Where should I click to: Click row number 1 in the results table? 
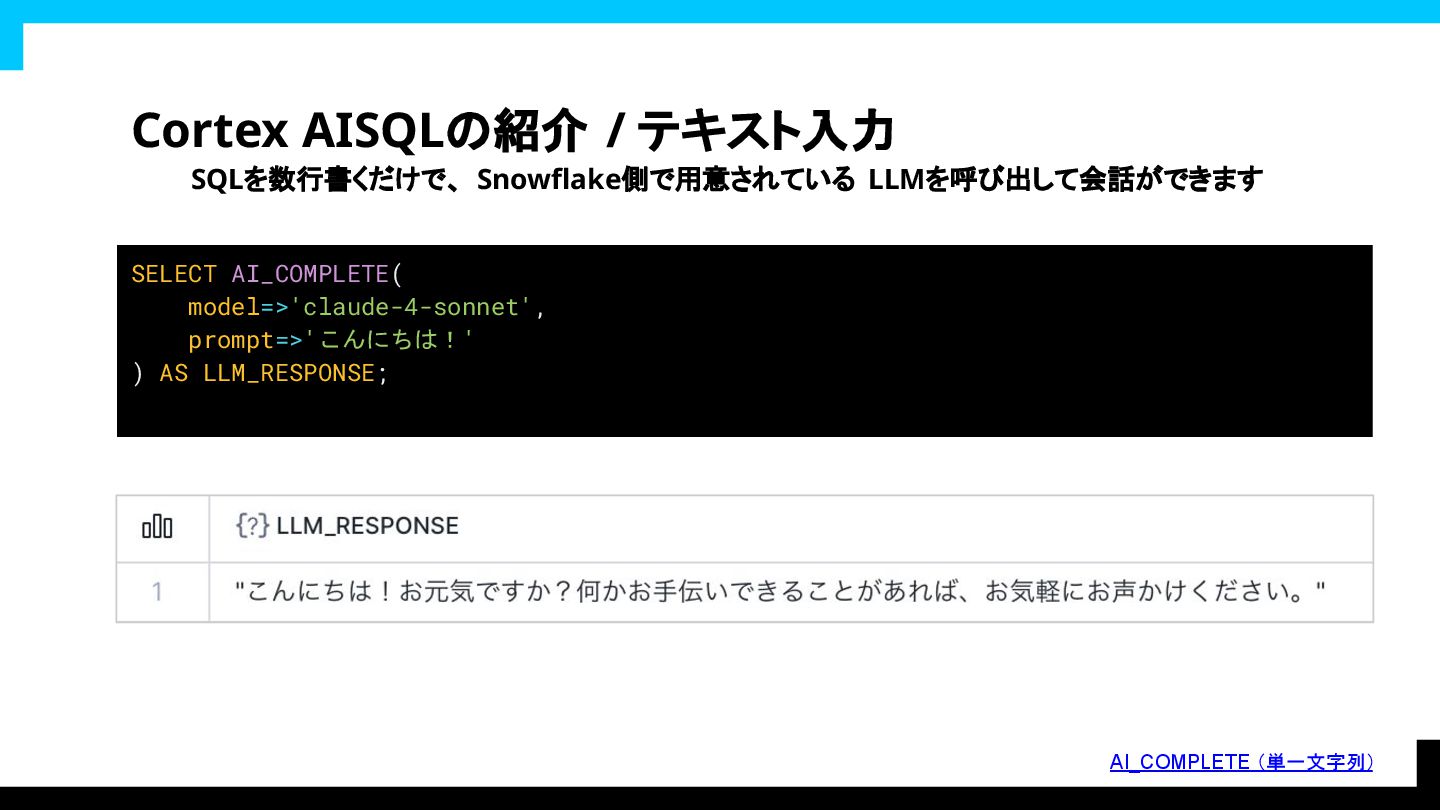click(x=157, y=592)
